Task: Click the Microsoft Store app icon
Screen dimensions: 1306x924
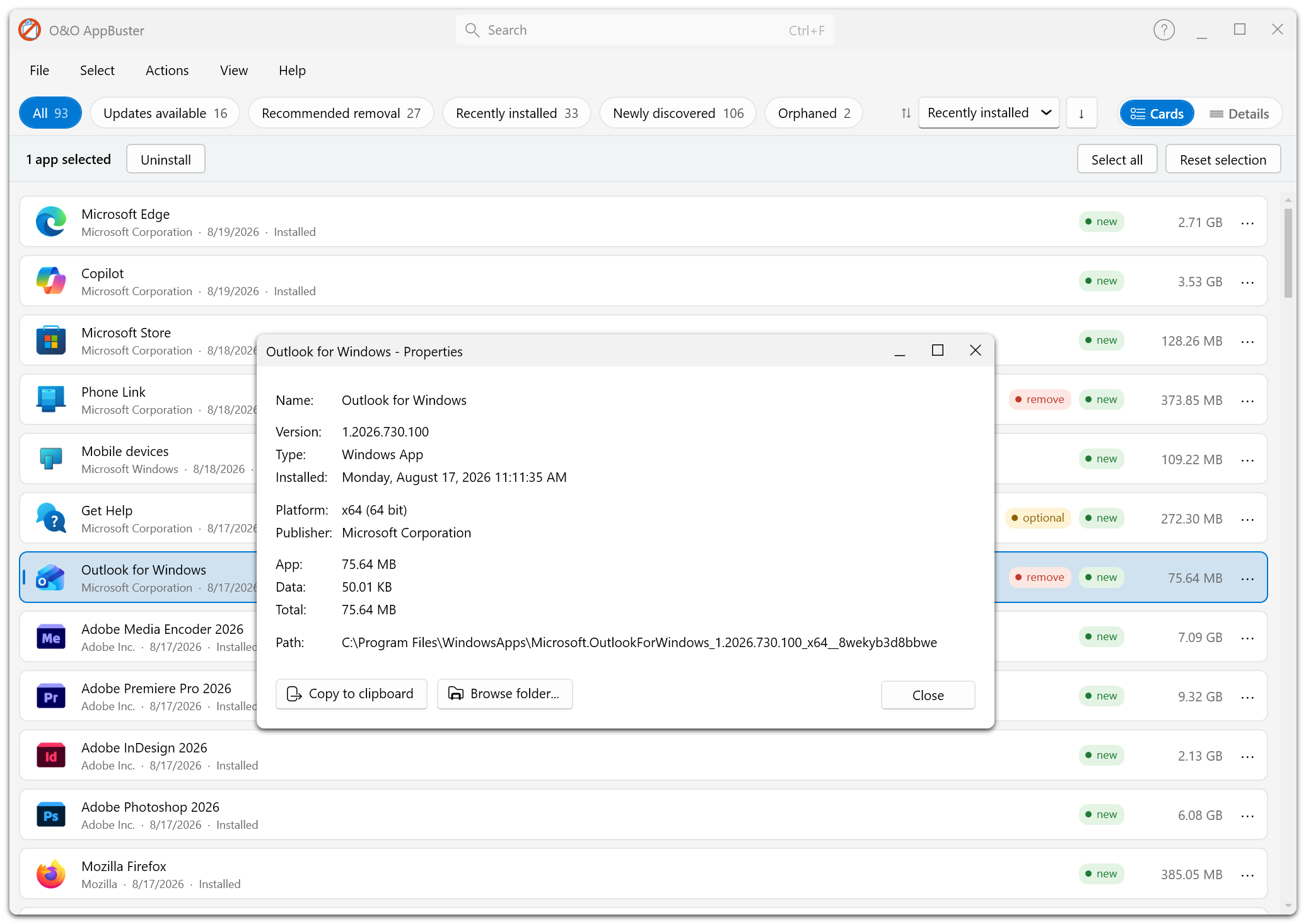Action: click(51, 341)
